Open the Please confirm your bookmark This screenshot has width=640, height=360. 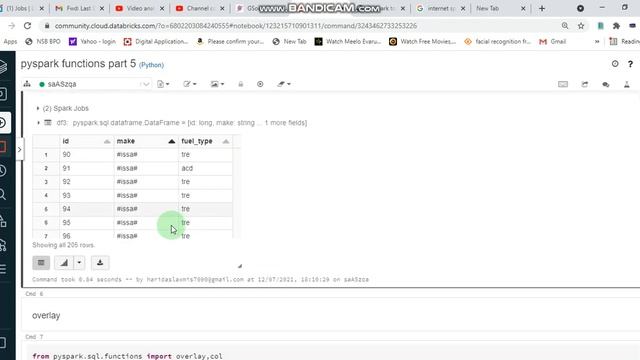(x=230, y=42)
